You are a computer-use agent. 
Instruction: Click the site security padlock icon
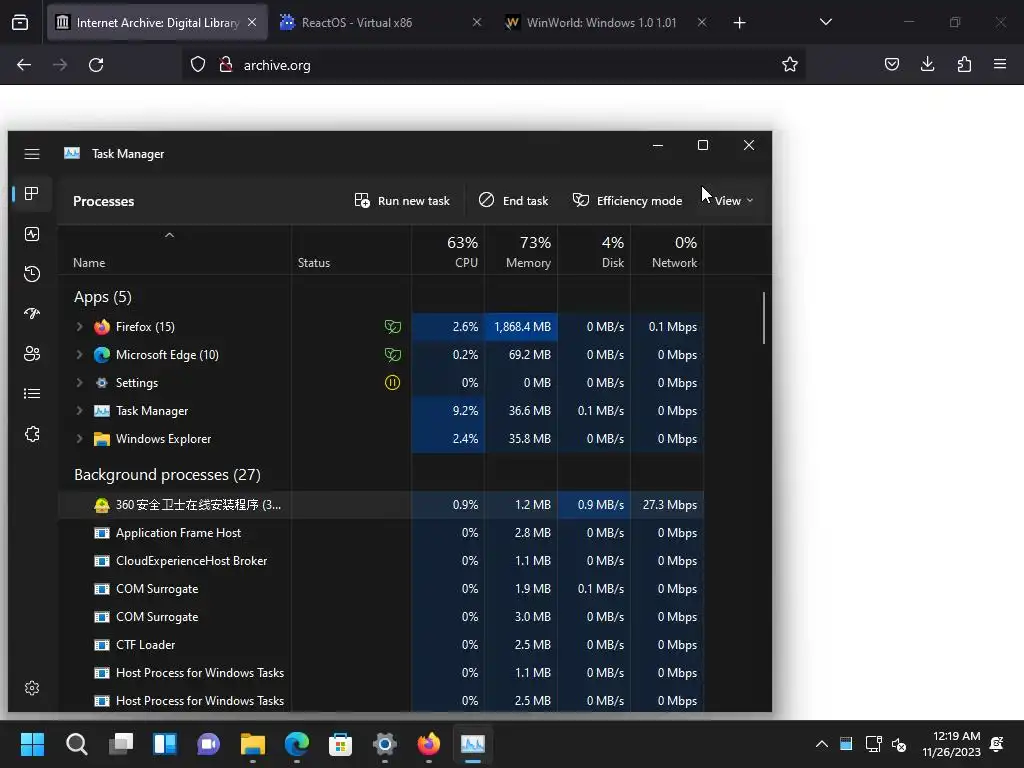click(226, 65)
